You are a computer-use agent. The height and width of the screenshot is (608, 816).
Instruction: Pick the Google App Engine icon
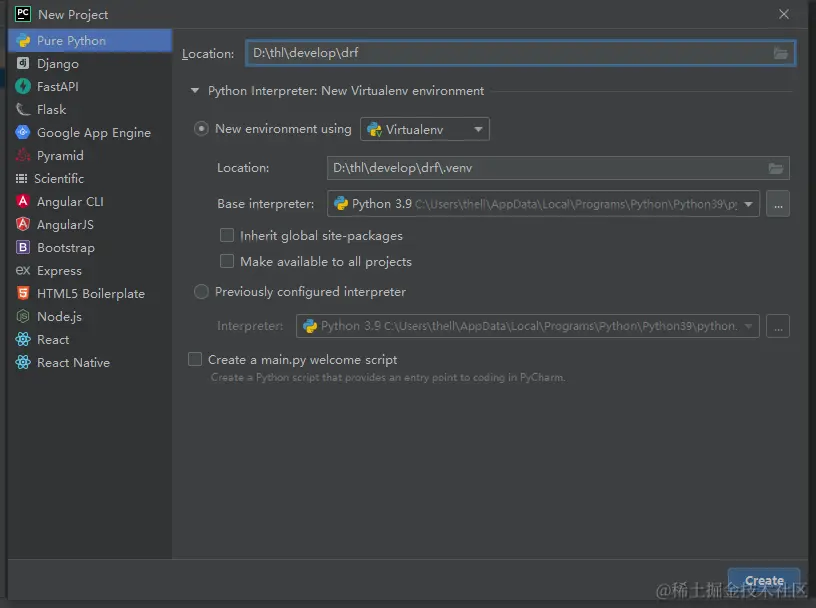click(22, 133)
